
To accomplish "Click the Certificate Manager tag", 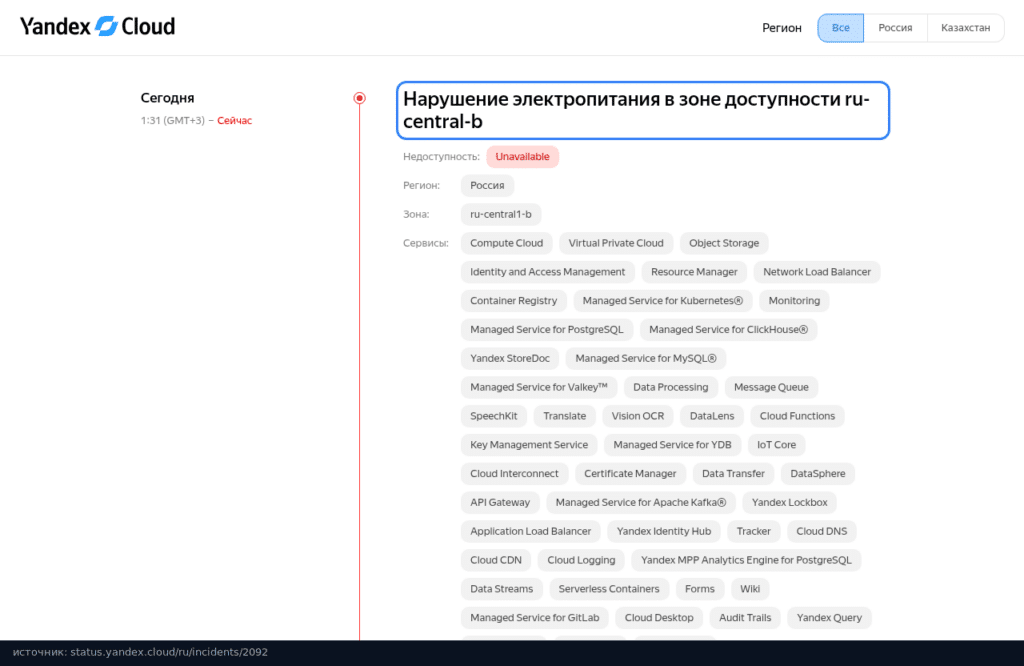I will click(x=630, y=473).
